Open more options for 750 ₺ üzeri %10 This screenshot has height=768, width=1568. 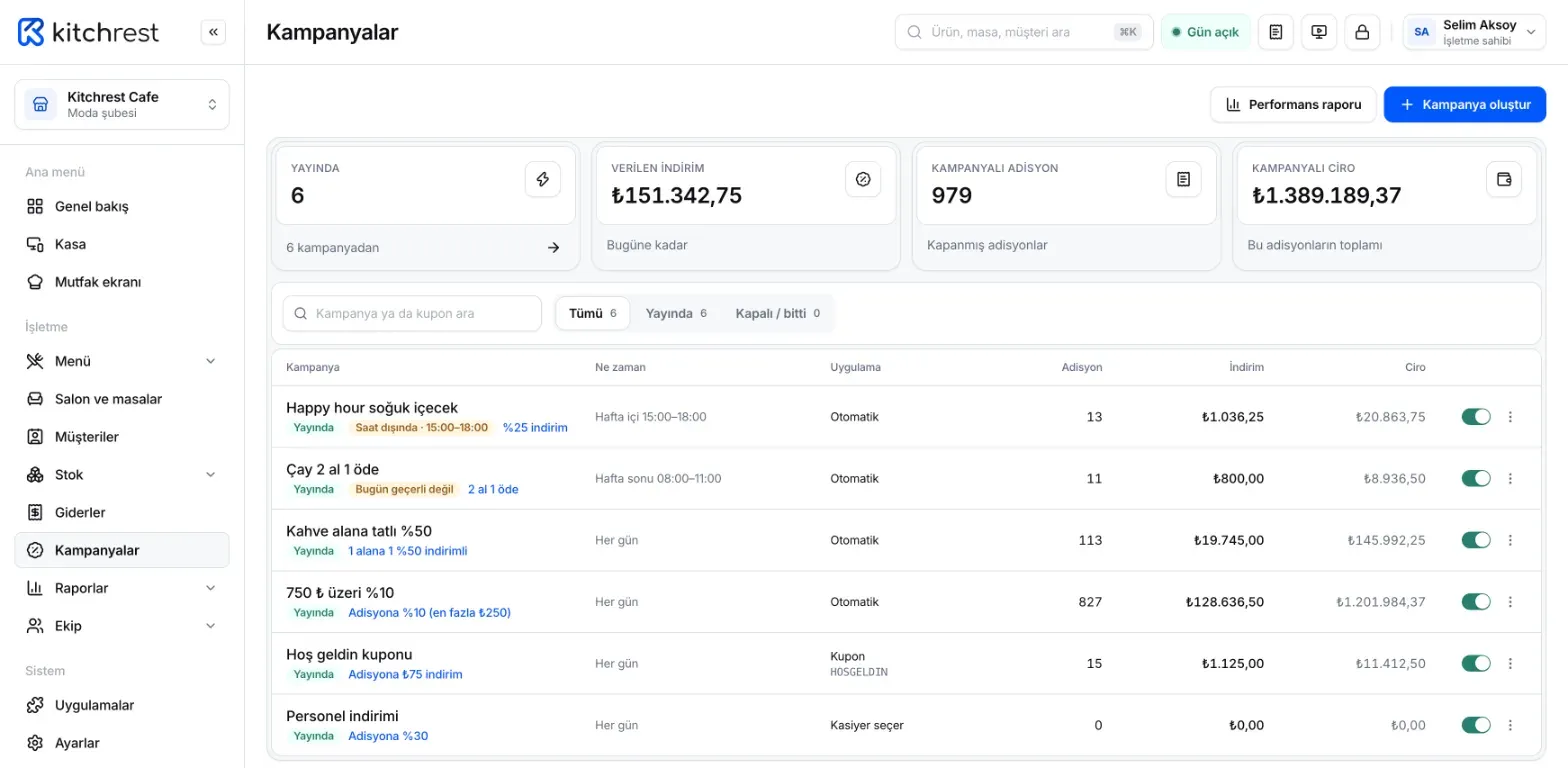[1510, 602]
